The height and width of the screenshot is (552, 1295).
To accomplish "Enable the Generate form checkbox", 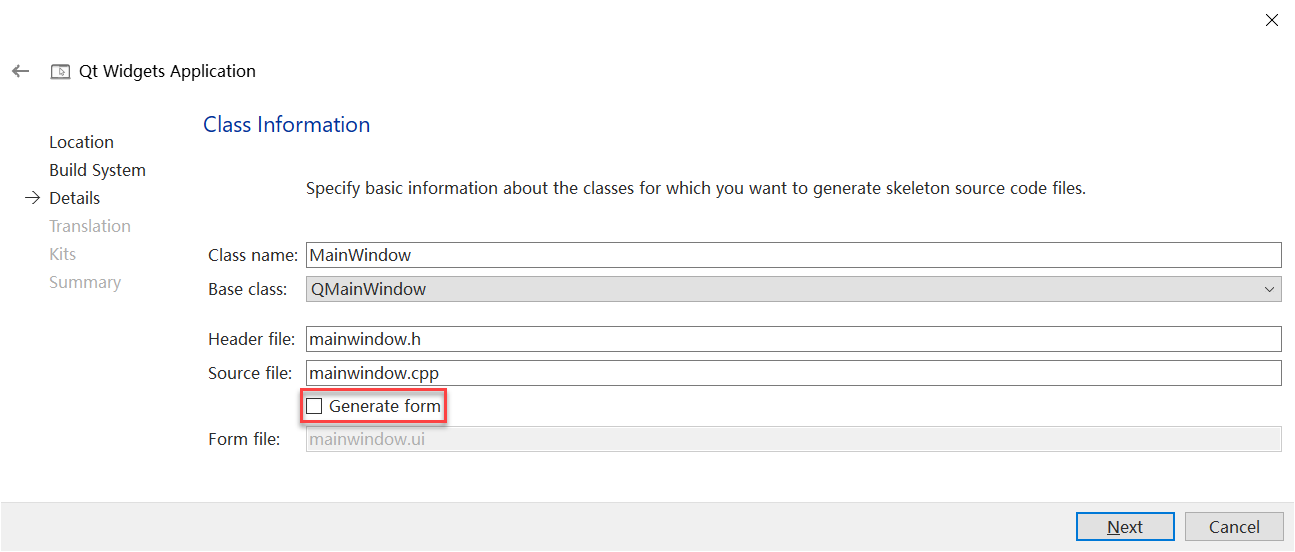I will (x=314, y=406).
